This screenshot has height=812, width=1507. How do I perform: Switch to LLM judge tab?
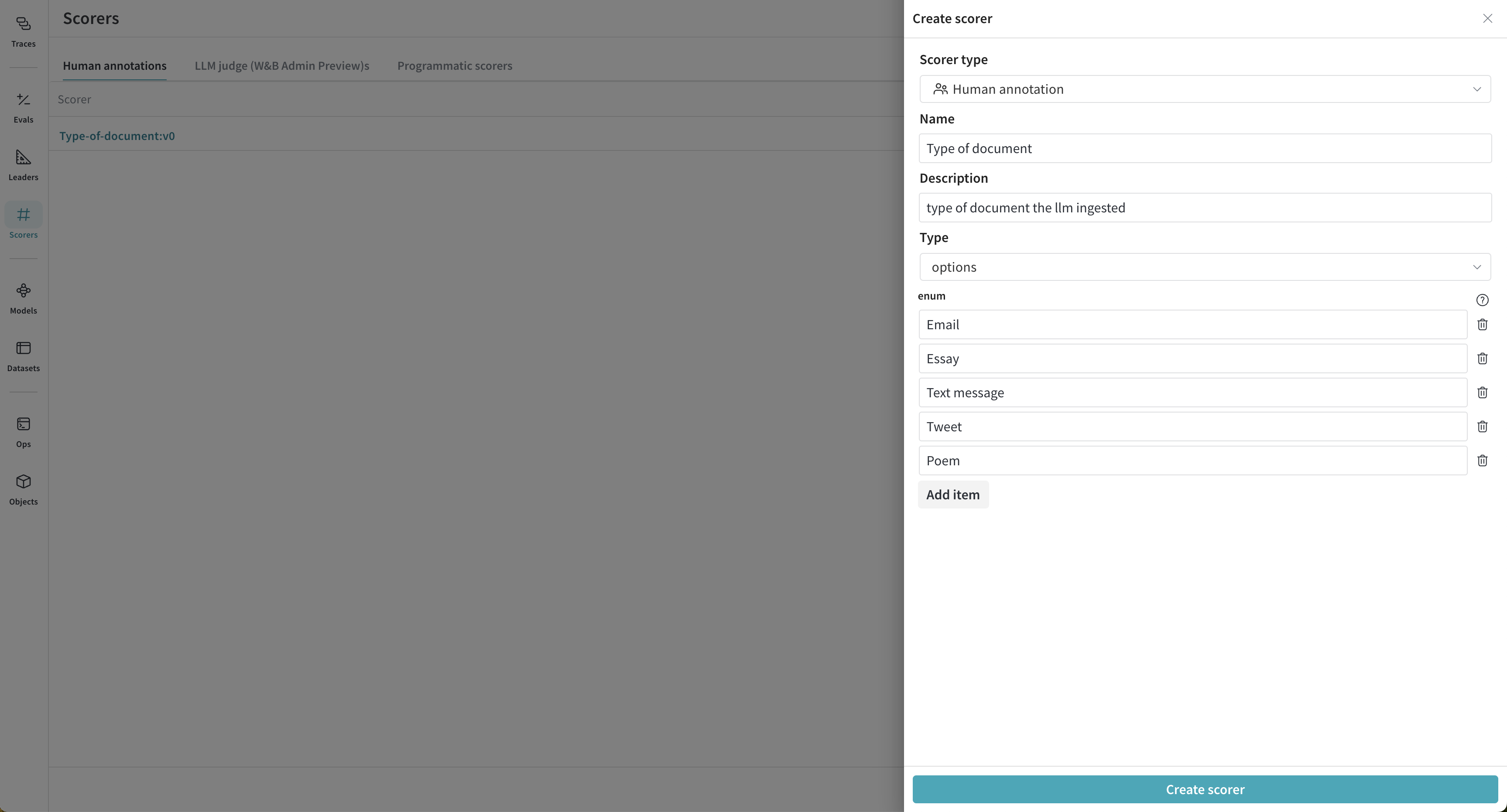[282, 65]
